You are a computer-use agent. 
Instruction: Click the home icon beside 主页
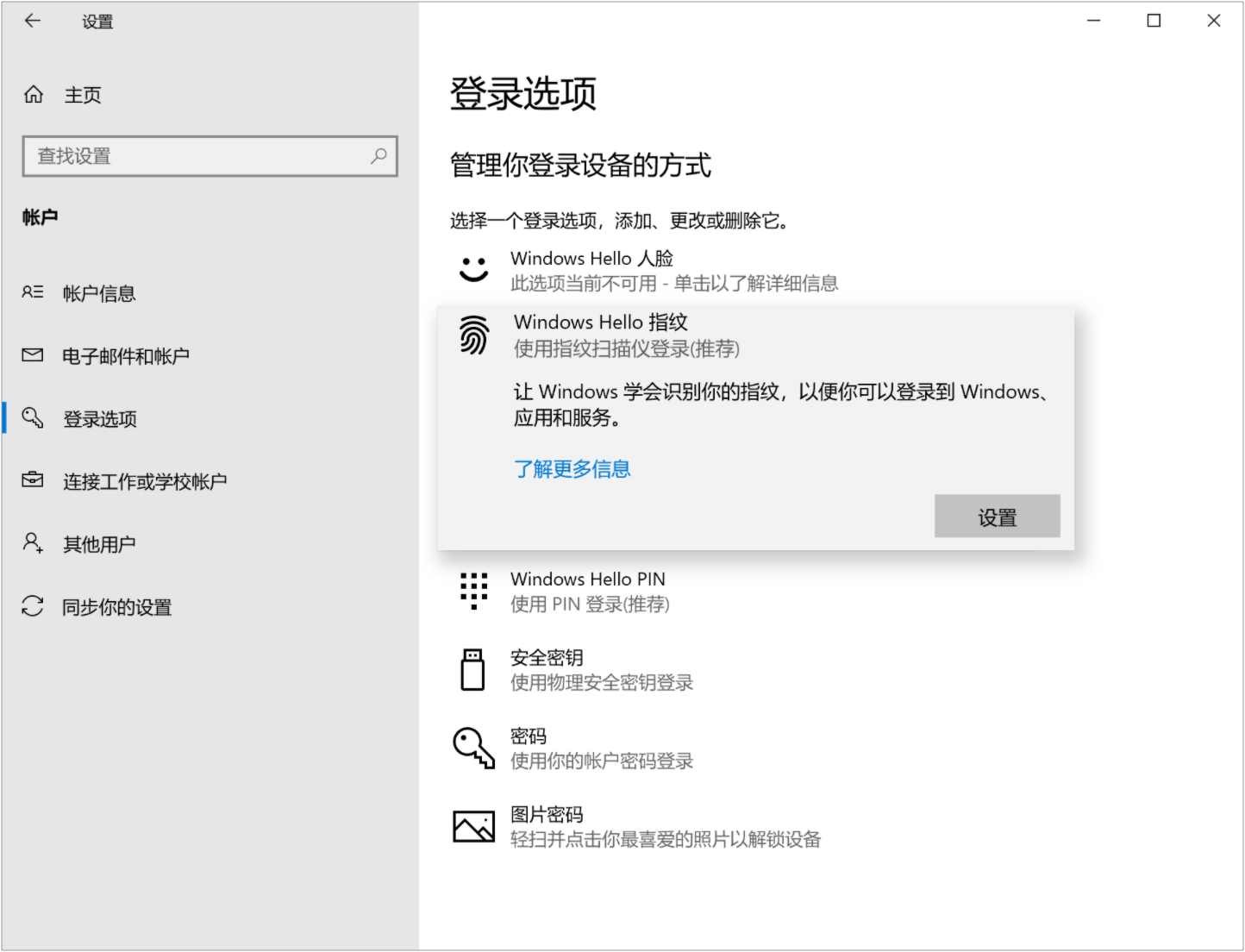point(34,95)
